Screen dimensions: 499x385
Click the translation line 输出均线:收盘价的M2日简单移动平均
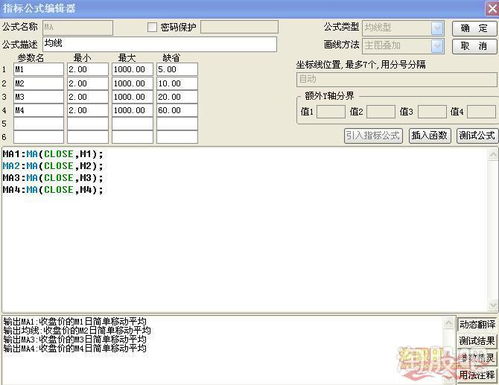77,331
